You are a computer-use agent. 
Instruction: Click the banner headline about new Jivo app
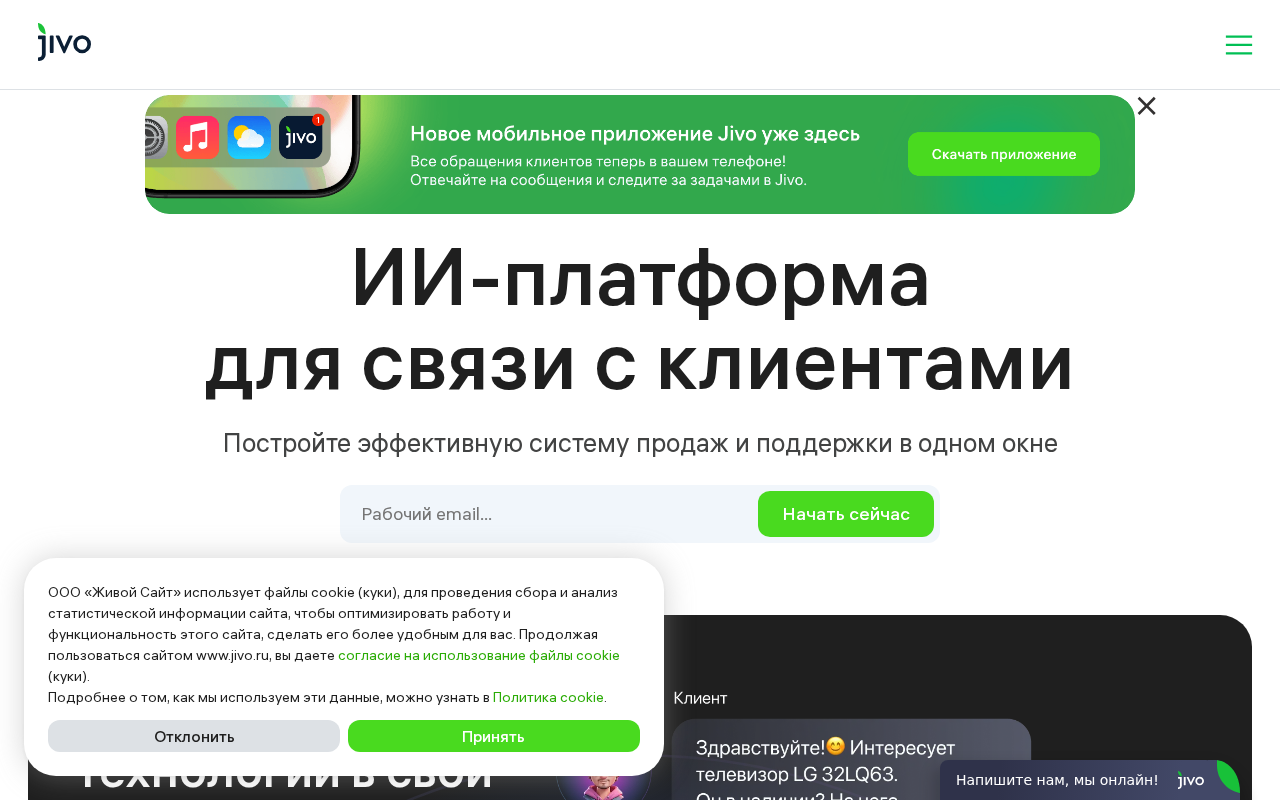pos(635,134)
